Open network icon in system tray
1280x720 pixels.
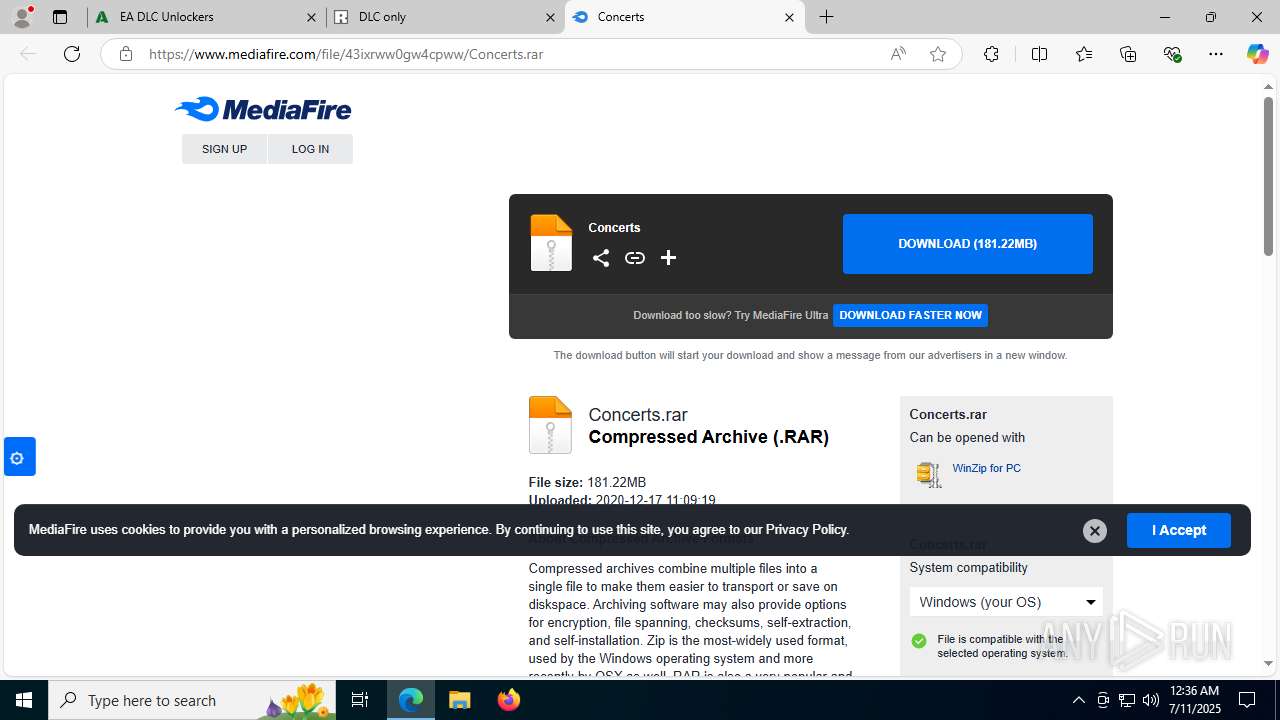tap(1127, 700)
